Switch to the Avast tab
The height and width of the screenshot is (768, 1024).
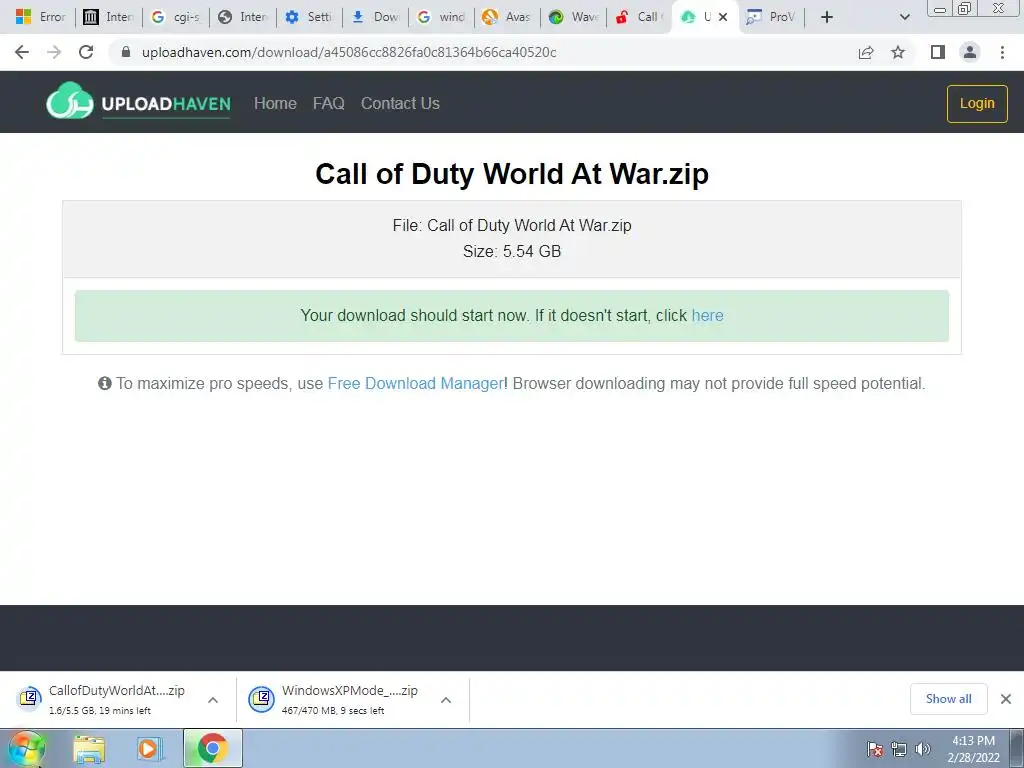(507, 17)
